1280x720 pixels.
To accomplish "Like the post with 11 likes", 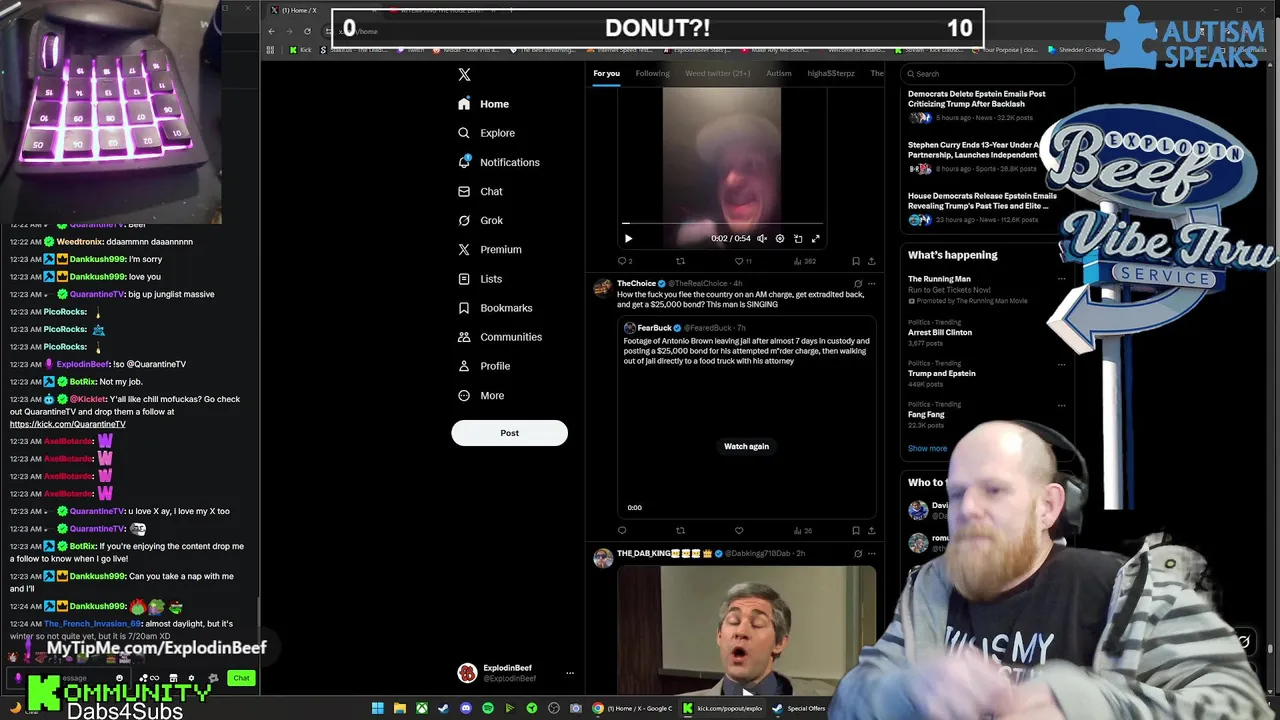I will coord(742,261).
